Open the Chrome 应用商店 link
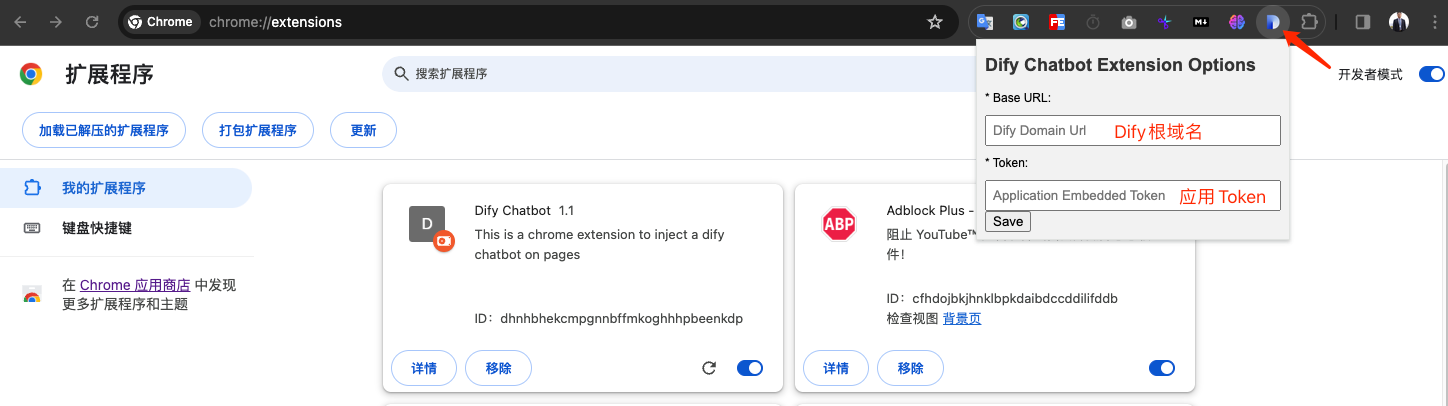The image size is (1448, 406). click(135, 285)
